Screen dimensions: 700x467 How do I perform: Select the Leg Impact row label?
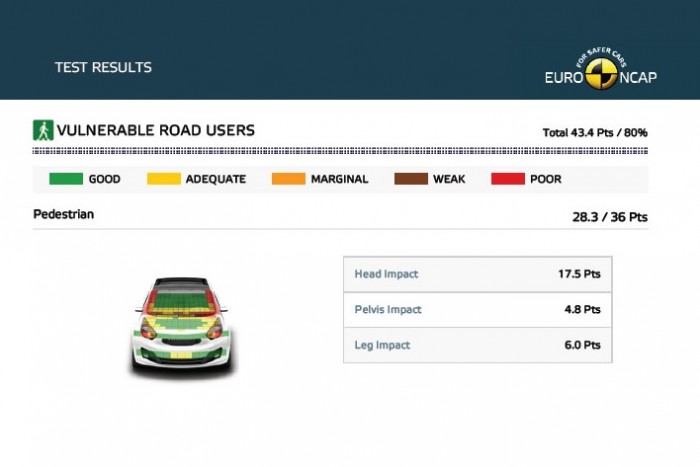click(383, 345)
